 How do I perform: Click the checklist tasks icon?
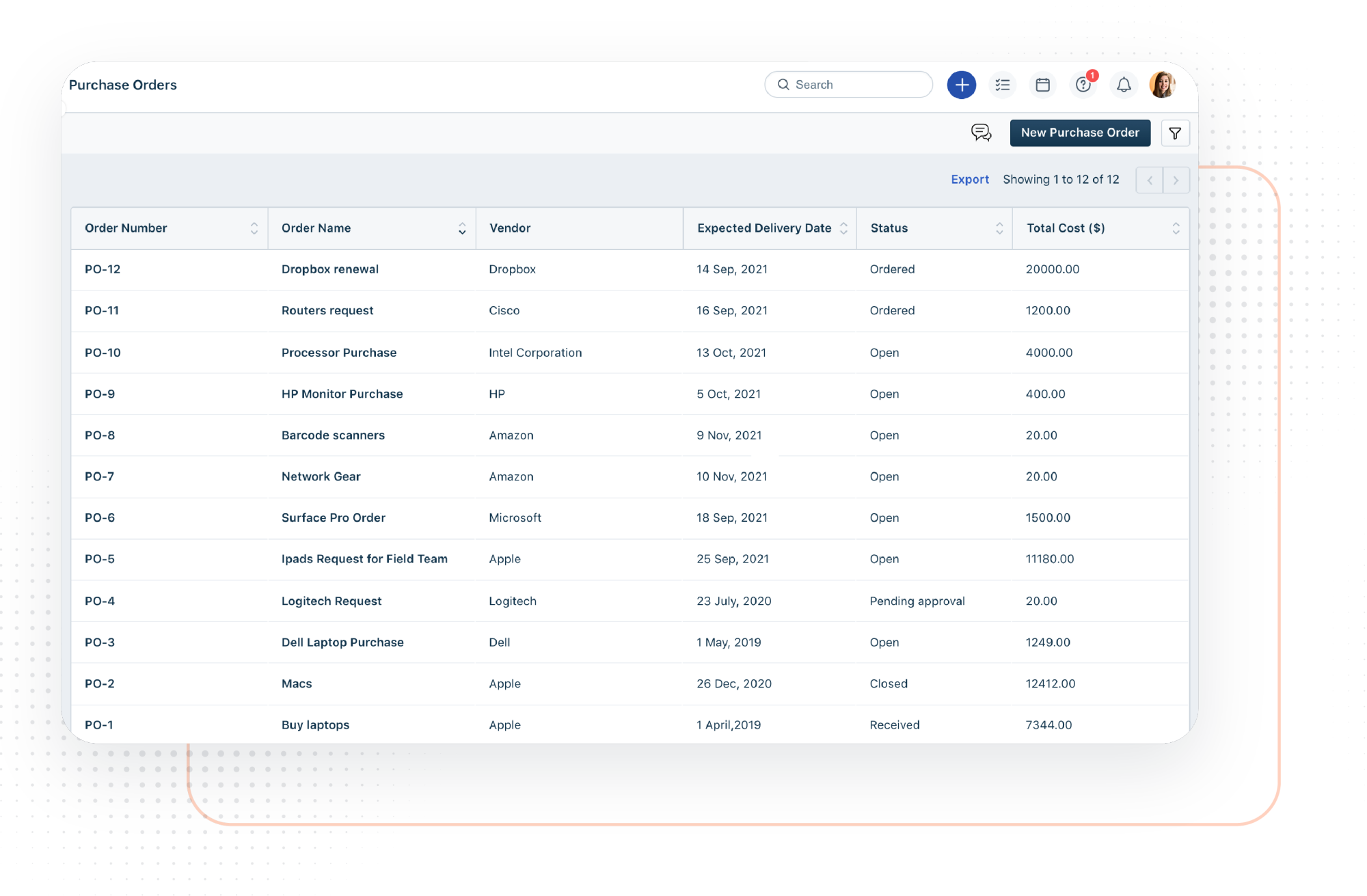click(1002, 84)
